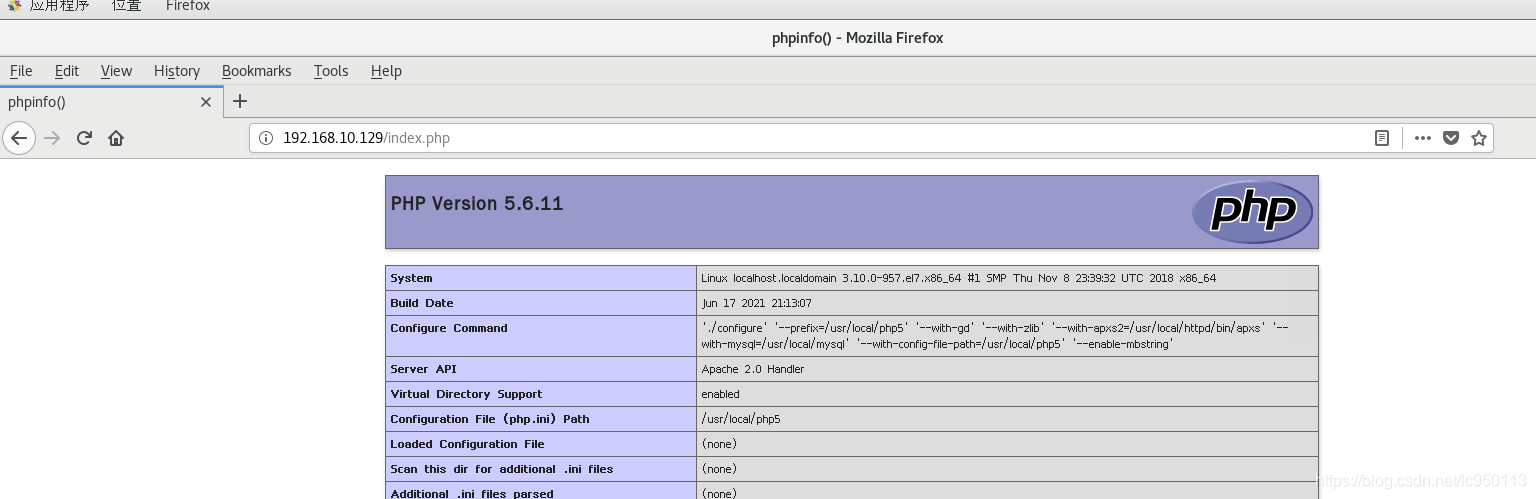The image size is (1536, 499).
Task: Open page actions three-dot menu
Action: pyautogui.click(x=1423, y=138)
